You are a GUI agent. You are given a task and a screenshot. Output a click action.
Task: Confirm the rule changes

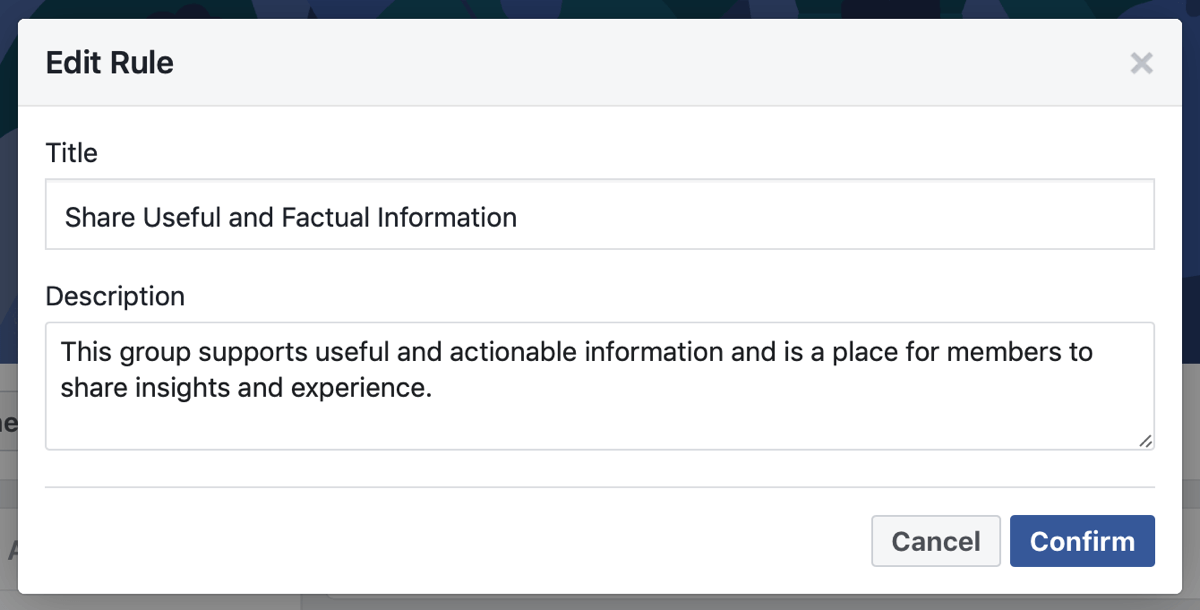[x=1082, y=541]
